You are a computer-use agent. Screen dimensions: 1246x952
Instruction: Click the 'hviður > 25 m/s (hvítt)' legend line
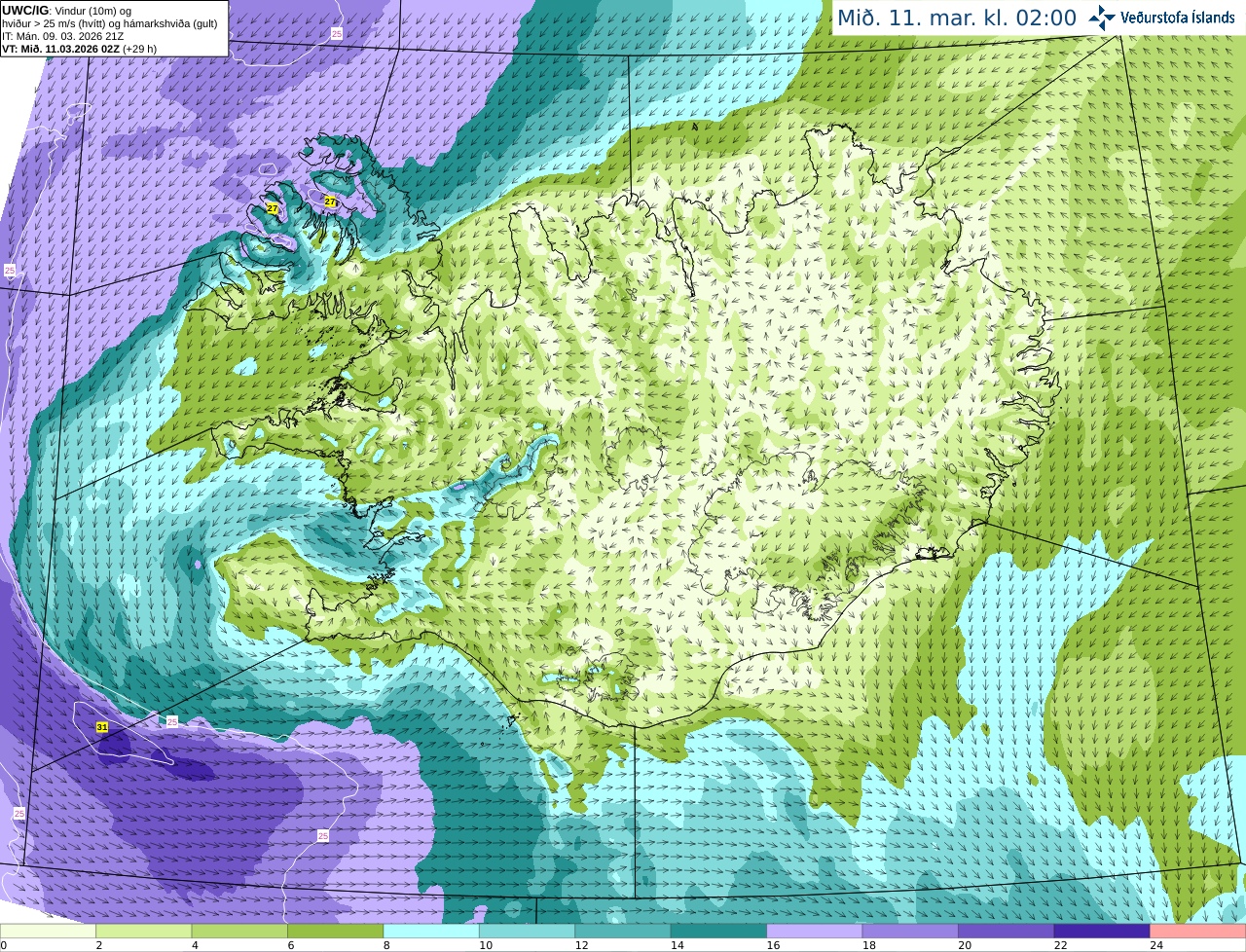pyautogui.click(x=109, y=22)
